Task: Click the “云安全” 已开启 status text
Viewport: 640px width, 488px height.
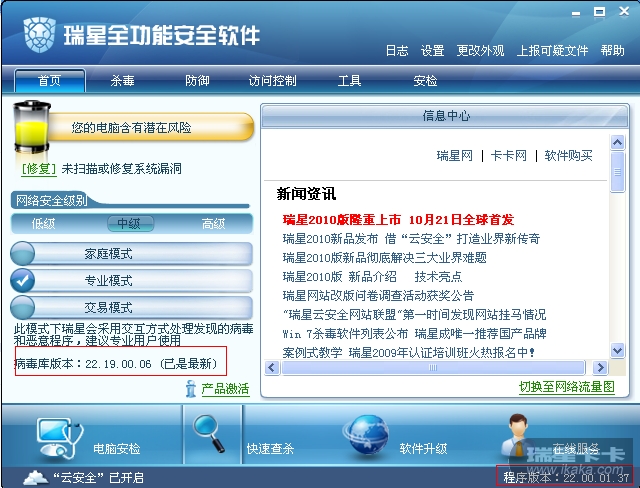Action: pyautogui.click(x=98, y=477)
